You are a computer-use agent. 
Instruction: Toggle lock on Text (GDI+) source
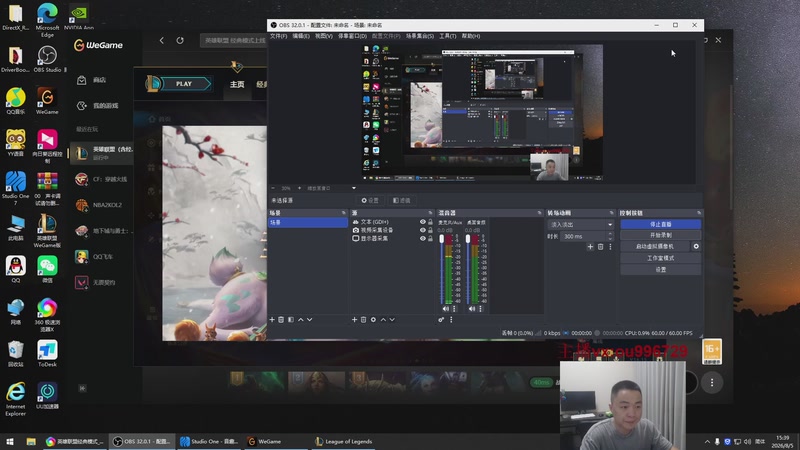tap(430, 222)
